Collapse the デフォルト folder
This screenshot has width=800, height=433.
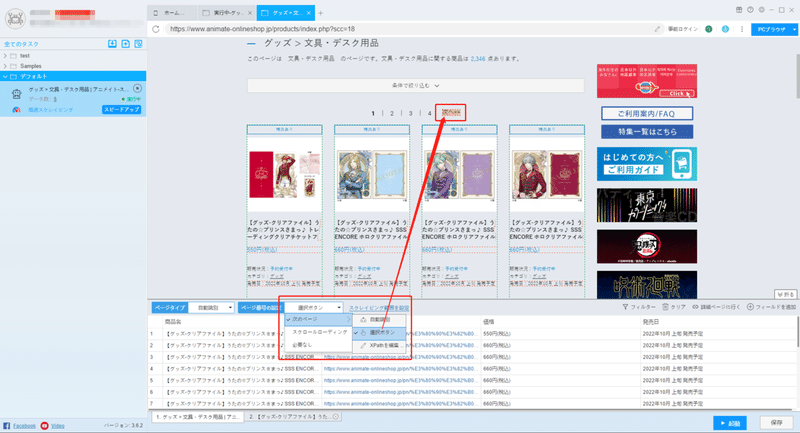point(6,77)
